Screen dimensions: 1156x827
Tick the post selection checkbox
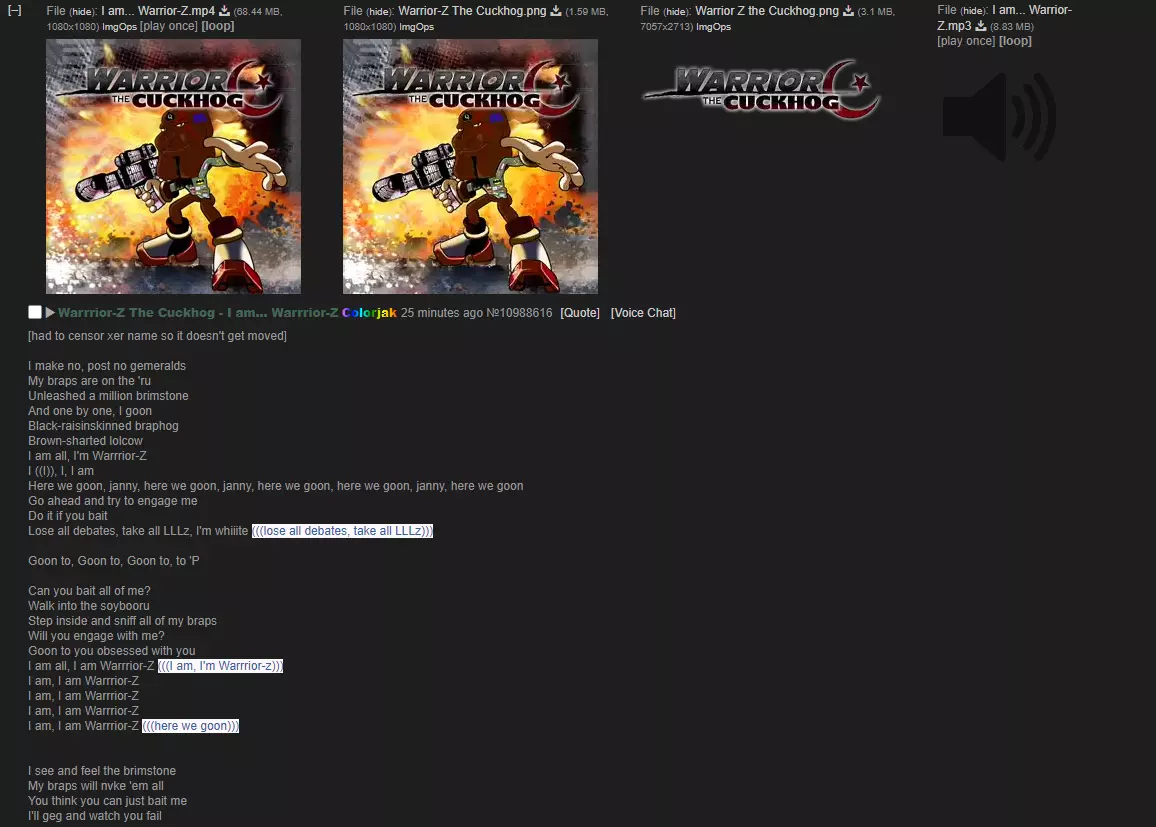pyautogui.click(x=35, y=312)
